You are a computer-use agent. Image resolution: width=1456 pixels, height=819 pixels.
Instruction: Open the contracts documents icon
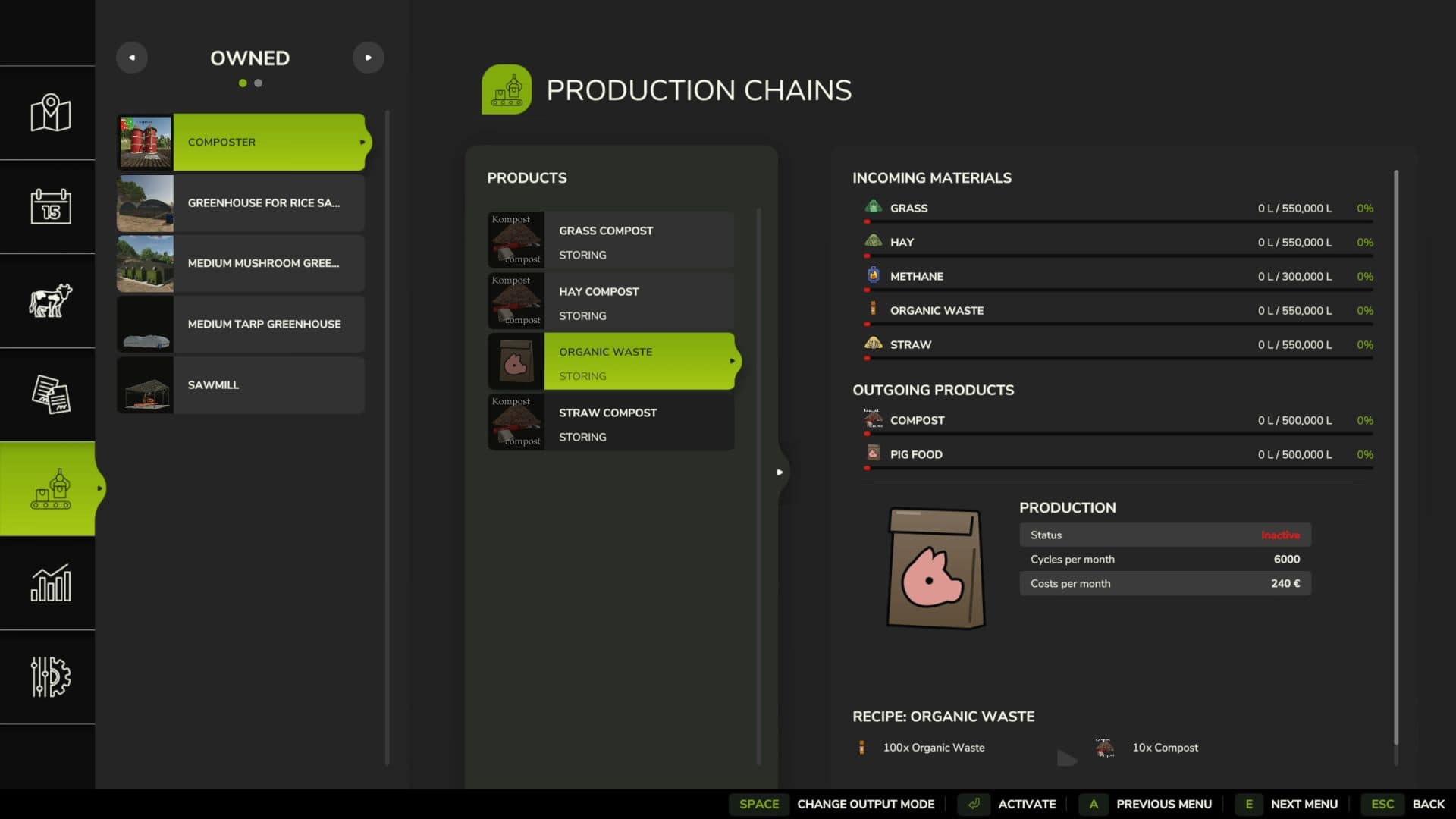[50, 394]
